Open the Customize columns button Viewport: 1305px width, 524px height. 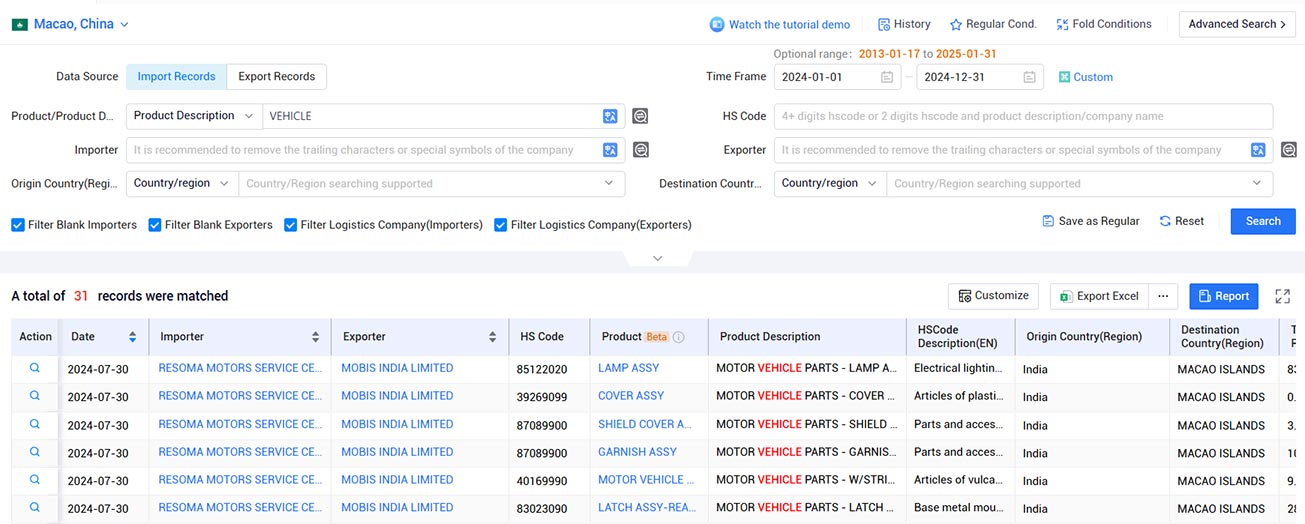(x=993, y=296)
